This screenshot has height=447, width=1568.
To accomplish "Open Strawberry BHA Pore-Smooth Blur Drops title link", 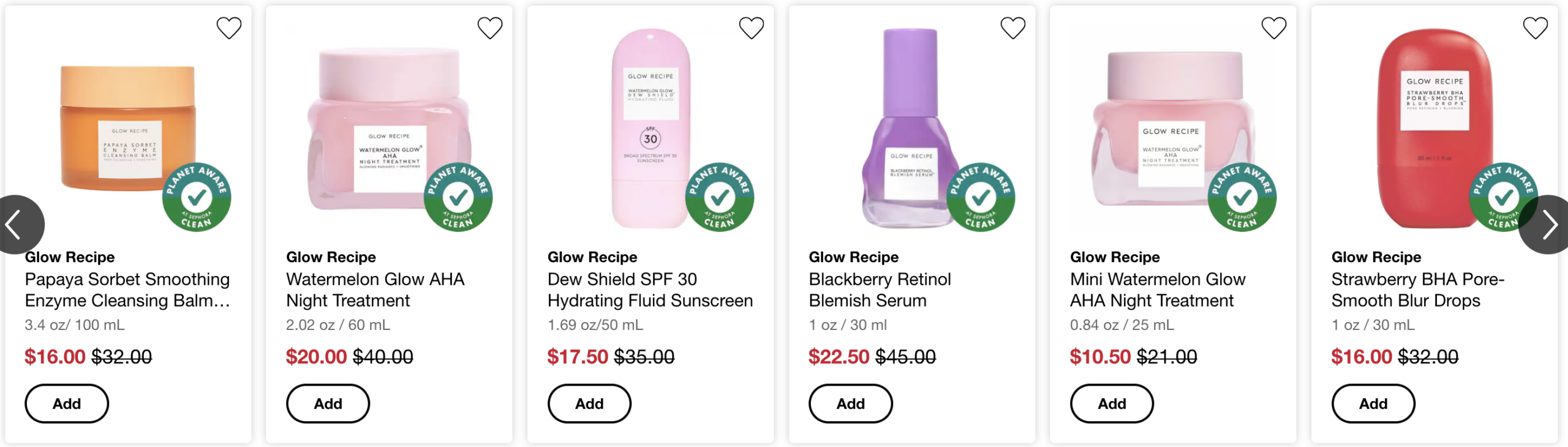I will pyautogui.click(x=1417, y=290).
